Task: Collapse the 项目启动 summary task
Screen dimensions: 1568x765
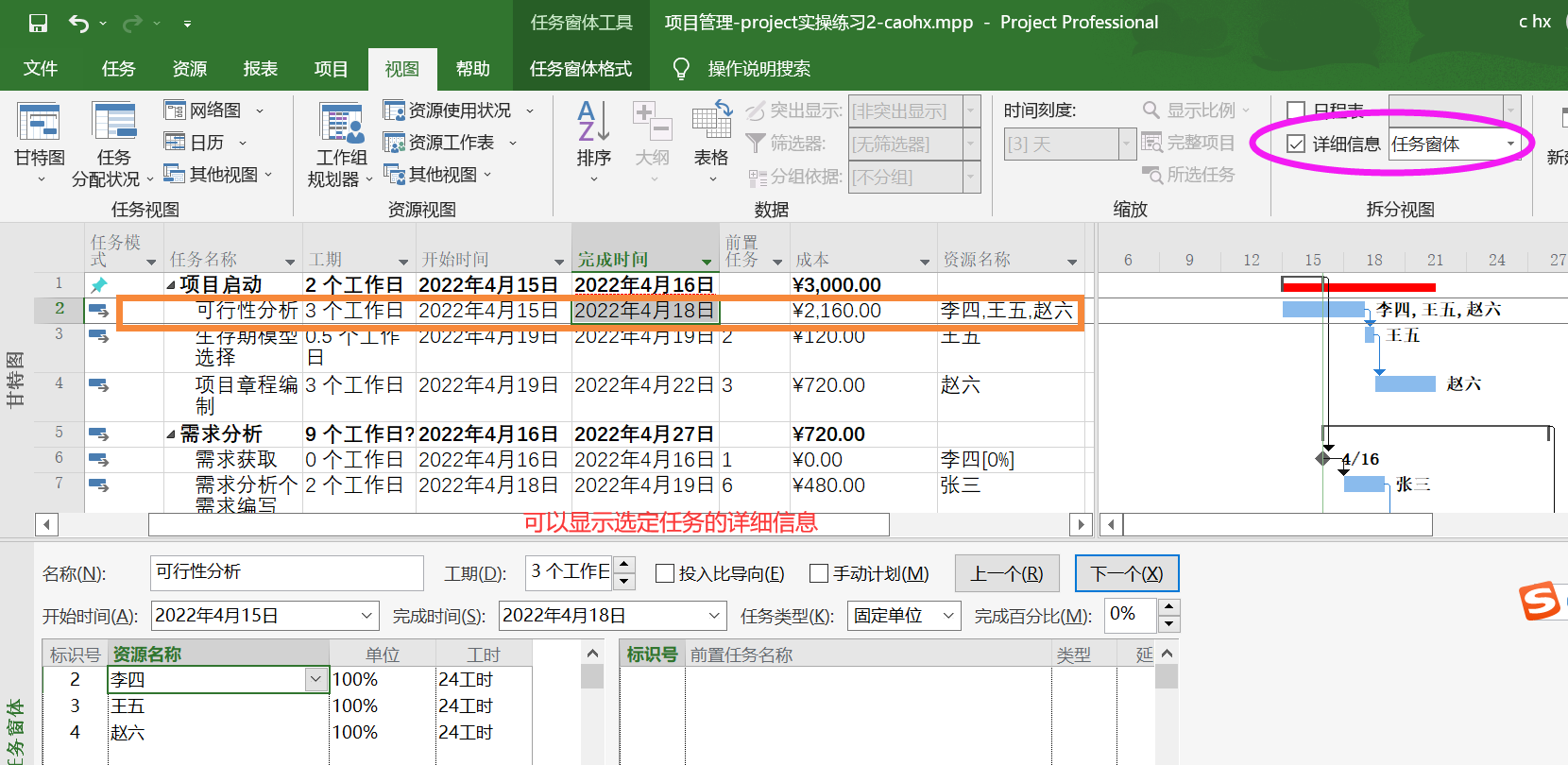Action: (171, 285)
